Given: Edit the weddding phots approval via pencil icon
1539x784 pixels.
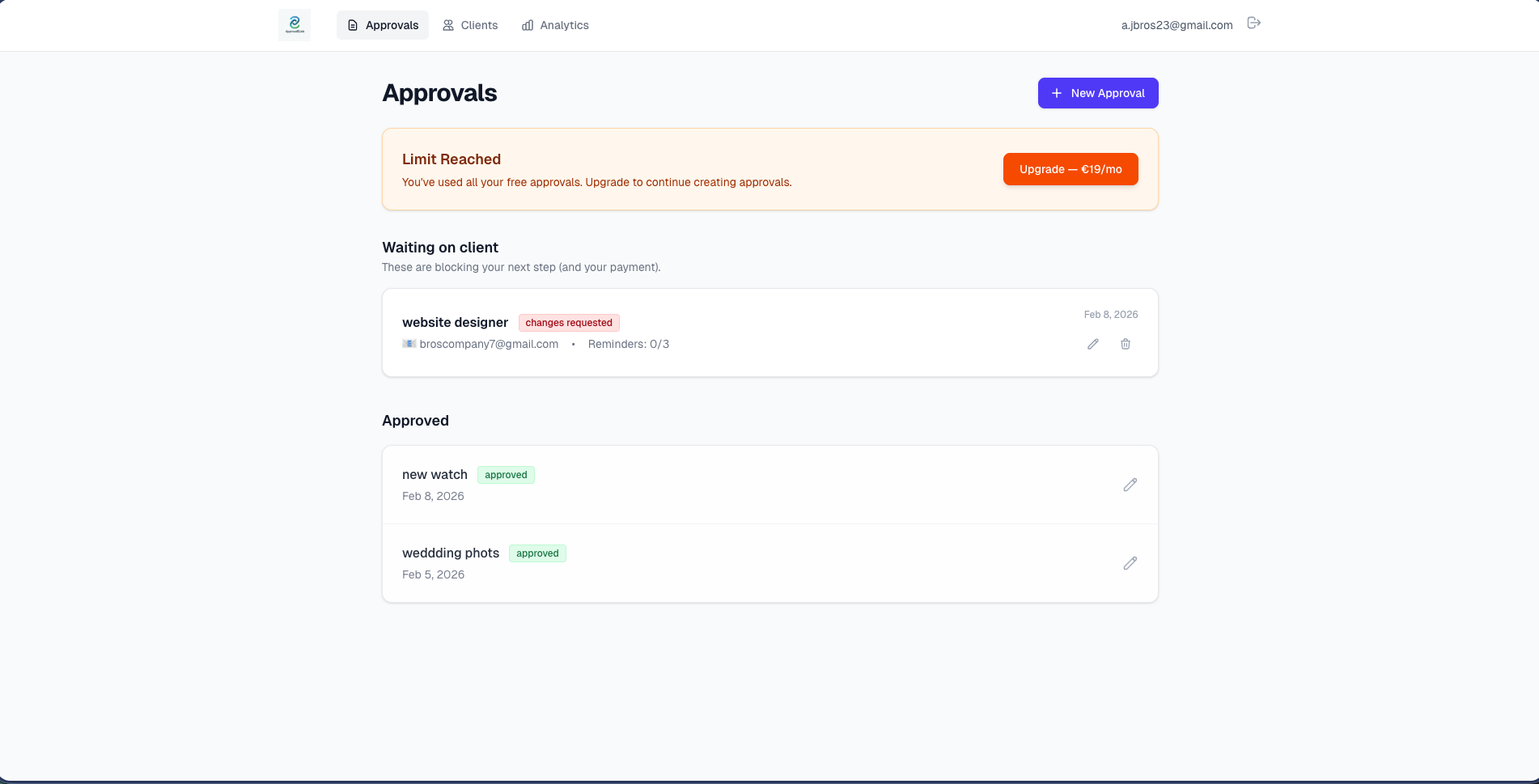Looking at the screenshot, I should (1130, 564).
